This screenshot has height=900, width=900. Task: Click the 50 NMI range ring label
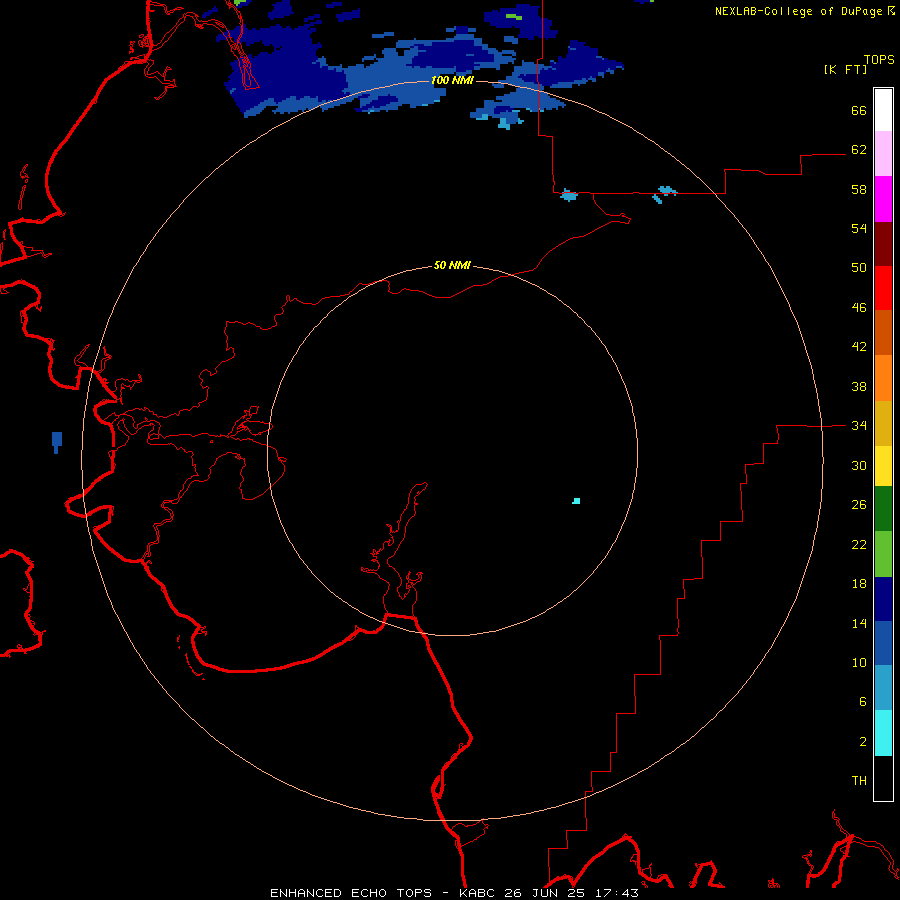click(452, 265)
